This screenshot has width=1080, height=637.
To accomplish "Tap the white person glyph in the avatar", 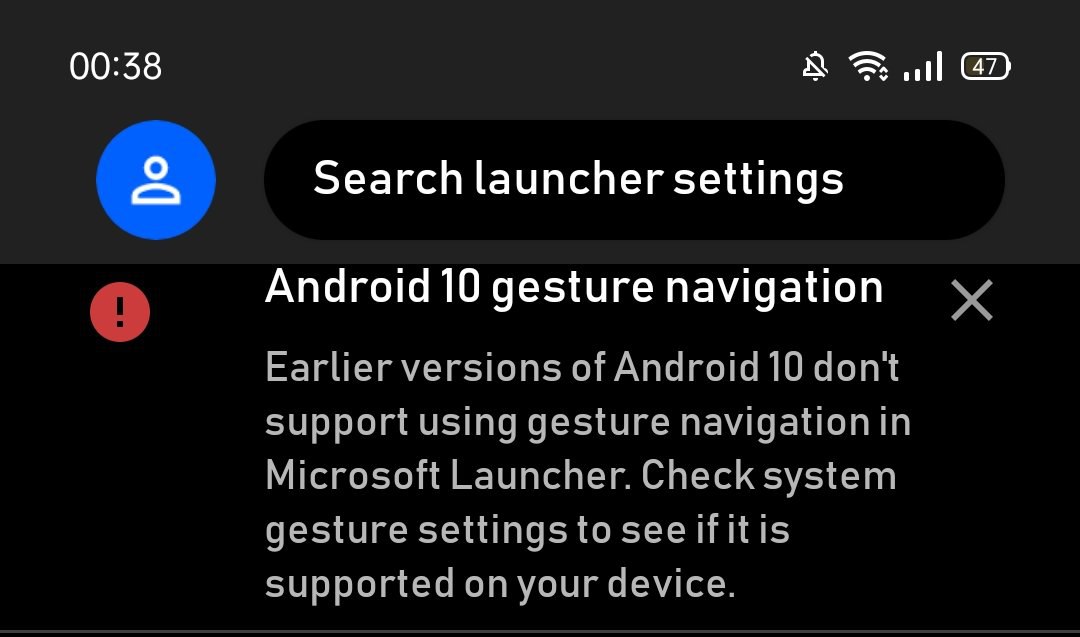I will pyautogui.click(x=156, y=180).
